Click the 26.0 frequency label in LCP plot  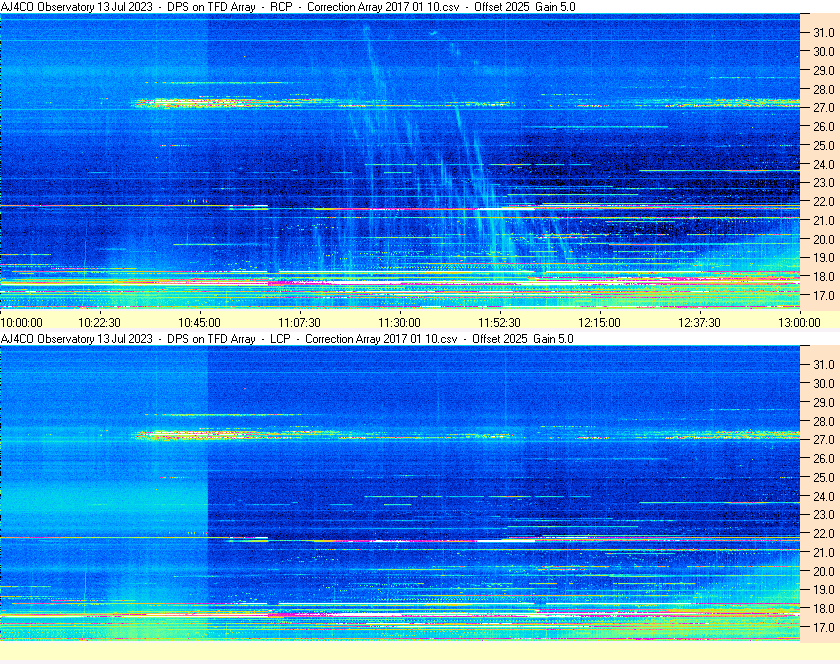pos(824,458)
